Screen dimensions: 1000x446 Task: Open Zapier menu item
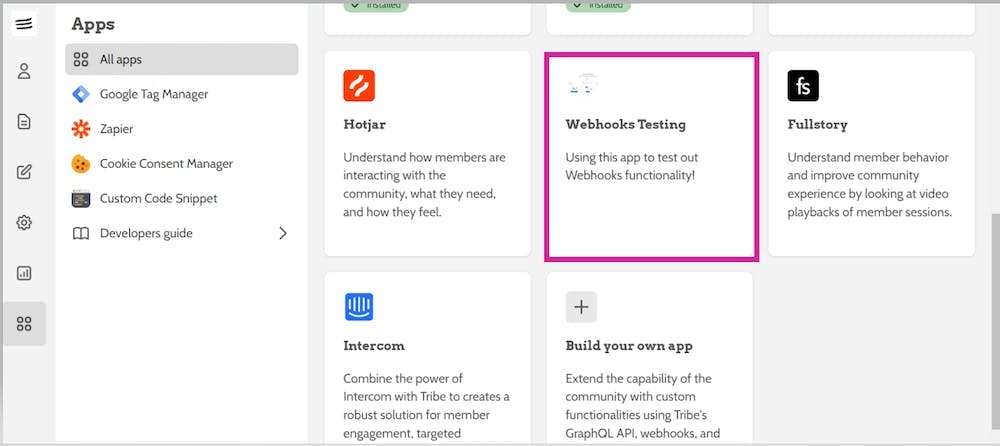pos(182,129)
